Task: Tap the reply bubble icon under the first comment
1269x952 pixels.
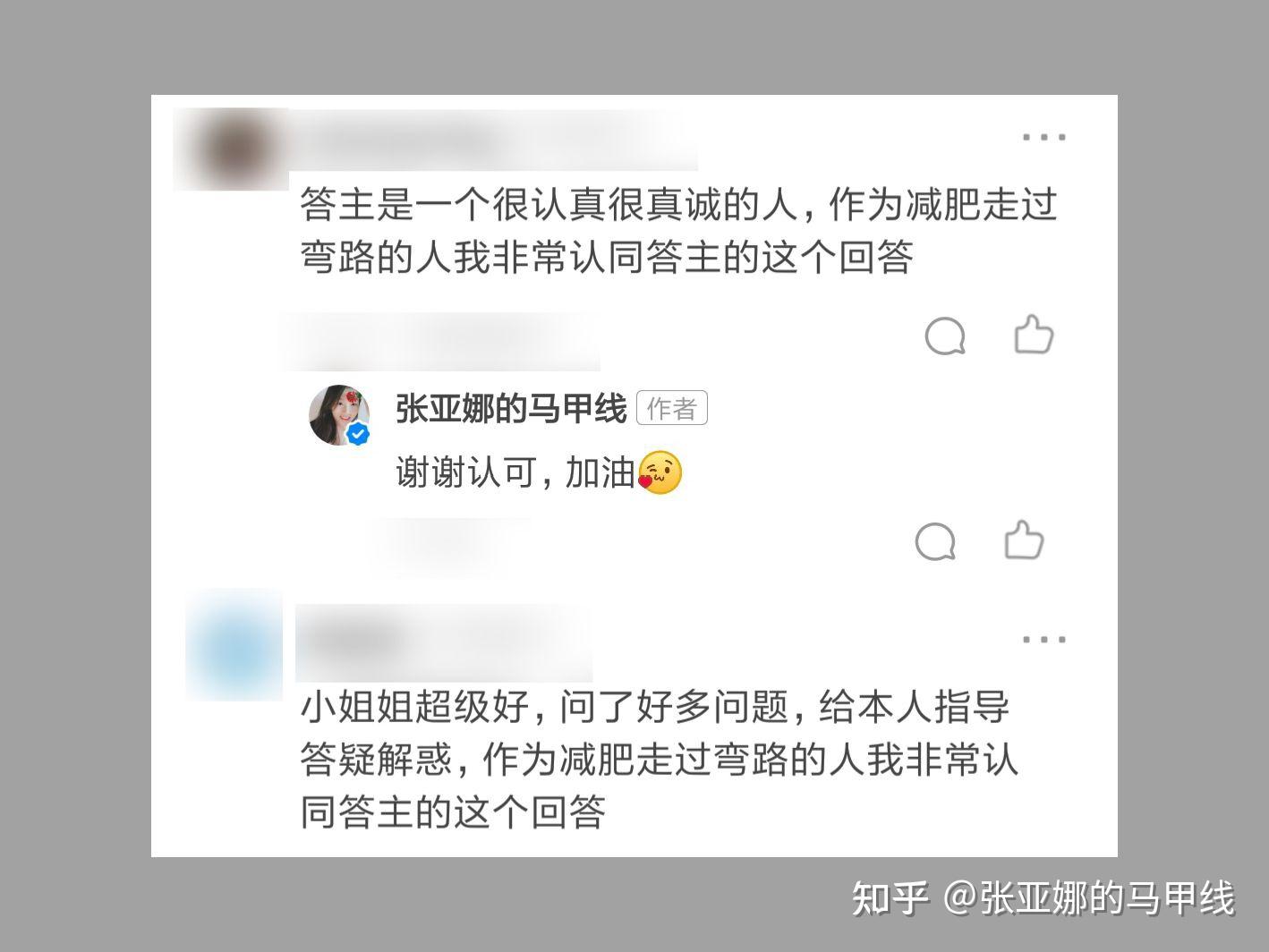Action: pyautogui.click(x=945, y=337)
